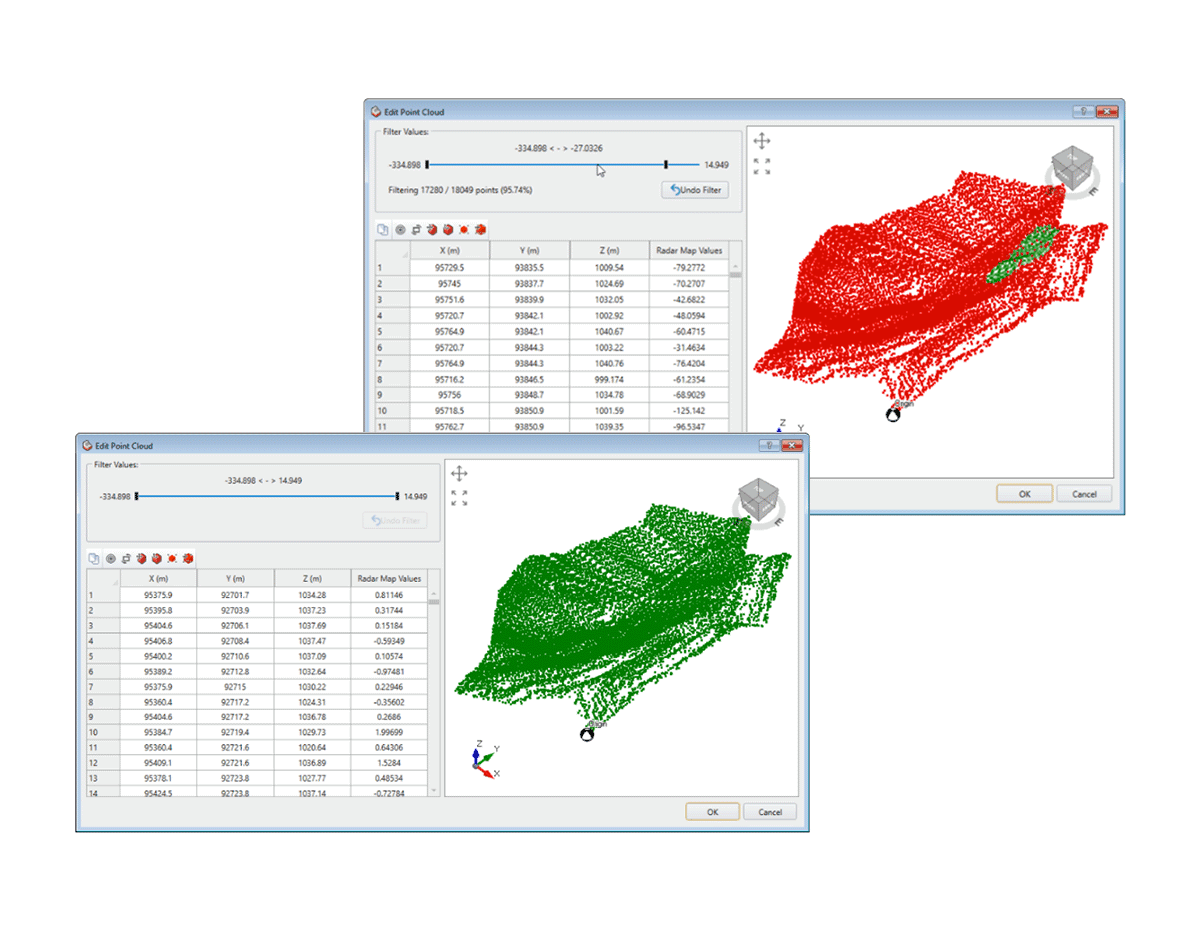Click the select-all corner cell in front table

103,578
